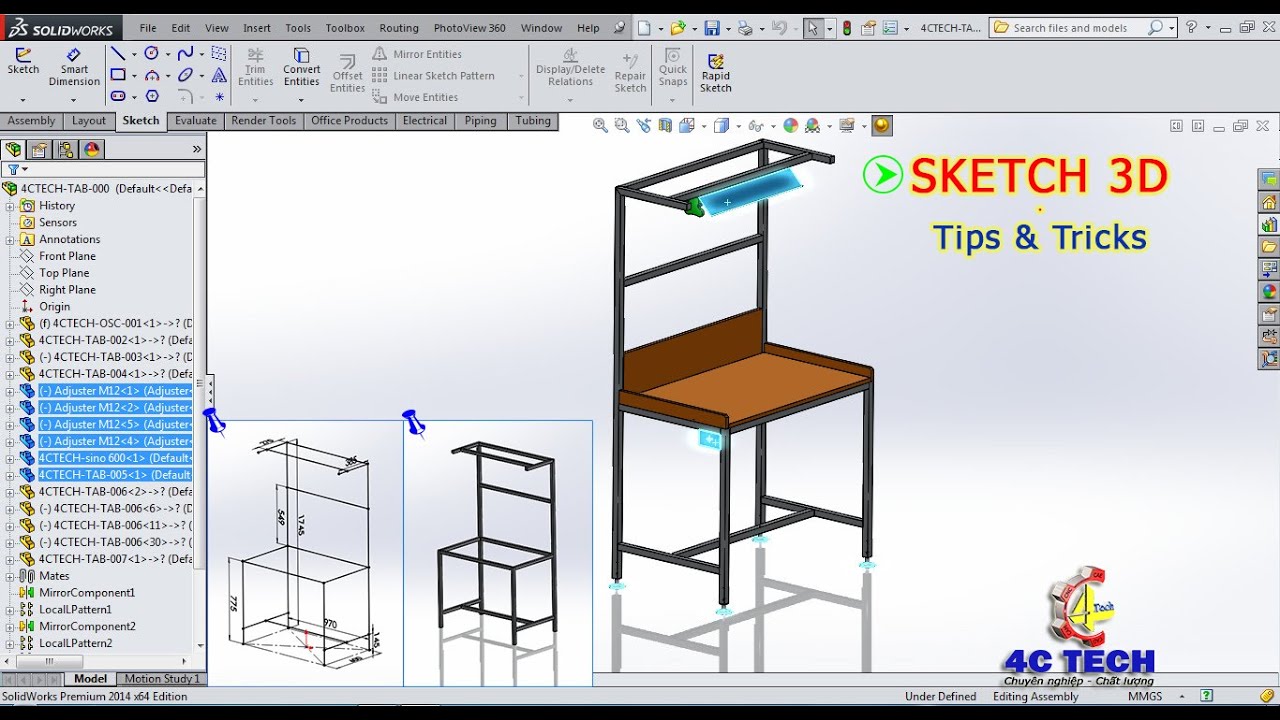The height and width of the screenshot is (720, 1280).
Task: Click the Section View icon
Action: 665,125
